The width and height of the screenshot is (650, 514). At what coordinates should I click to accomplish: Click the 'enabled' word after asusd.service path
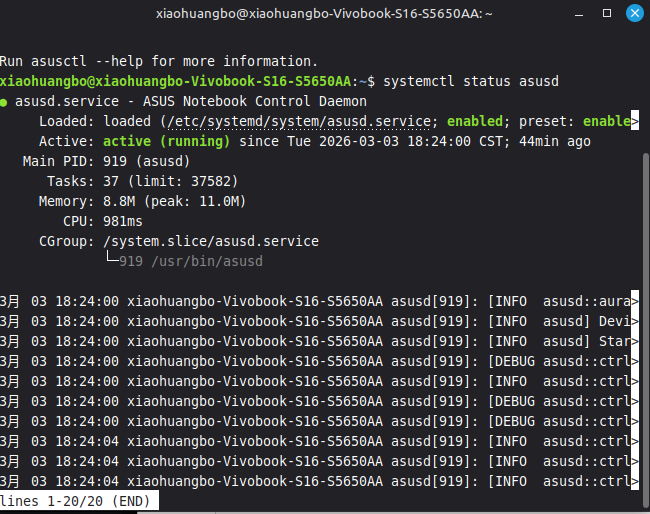tap(475, 121)
